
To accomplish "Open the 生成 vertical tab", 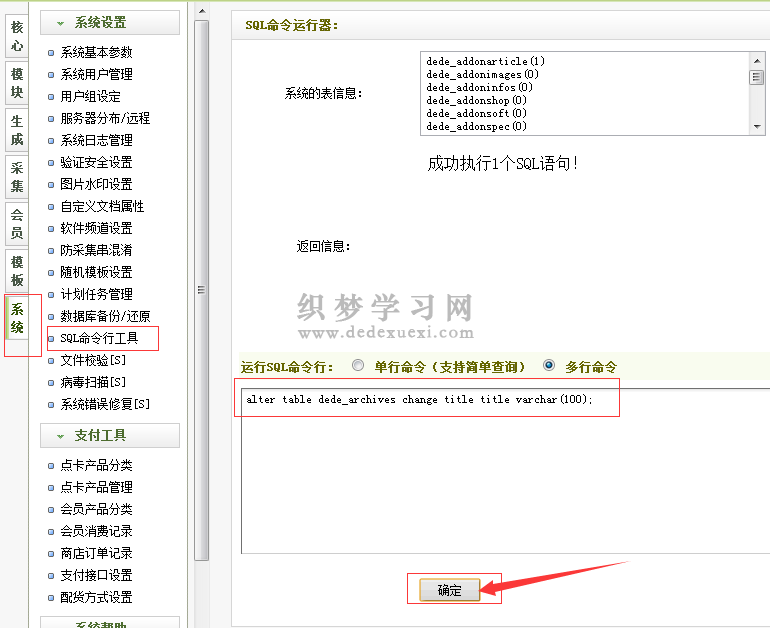I will point(17,131).
